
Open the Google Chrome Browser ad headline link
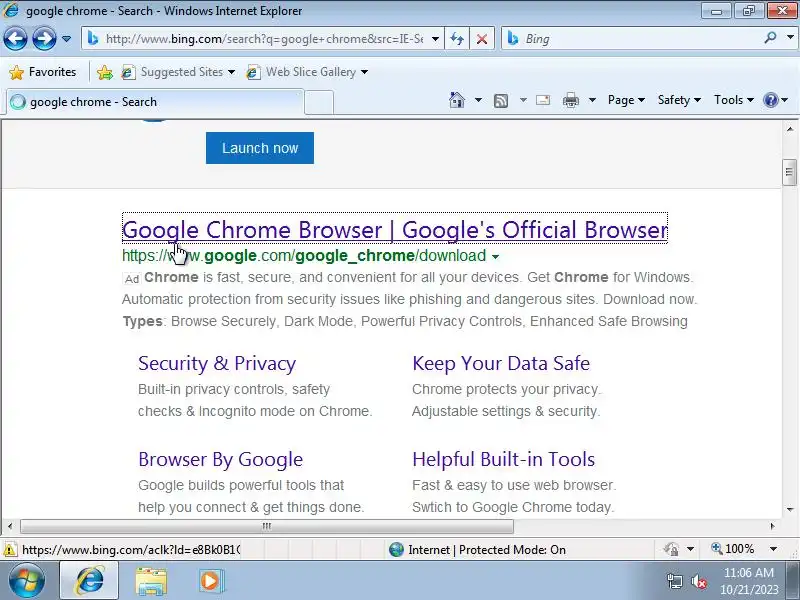(x=395, y=229)
